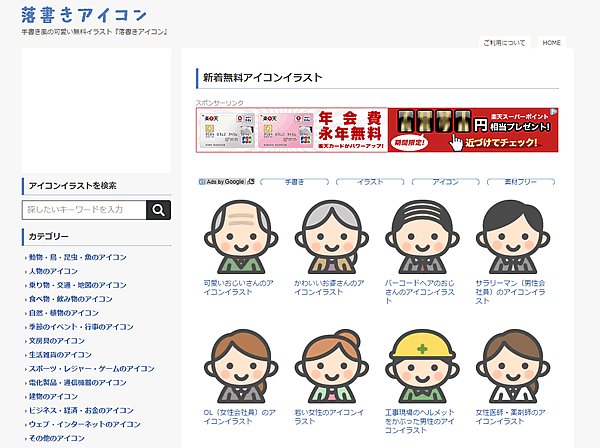Viewport: 600px width, 448px height.
Task: Open 季節のイベント・行事のアイコン category
Action: (x=81, y=327)
